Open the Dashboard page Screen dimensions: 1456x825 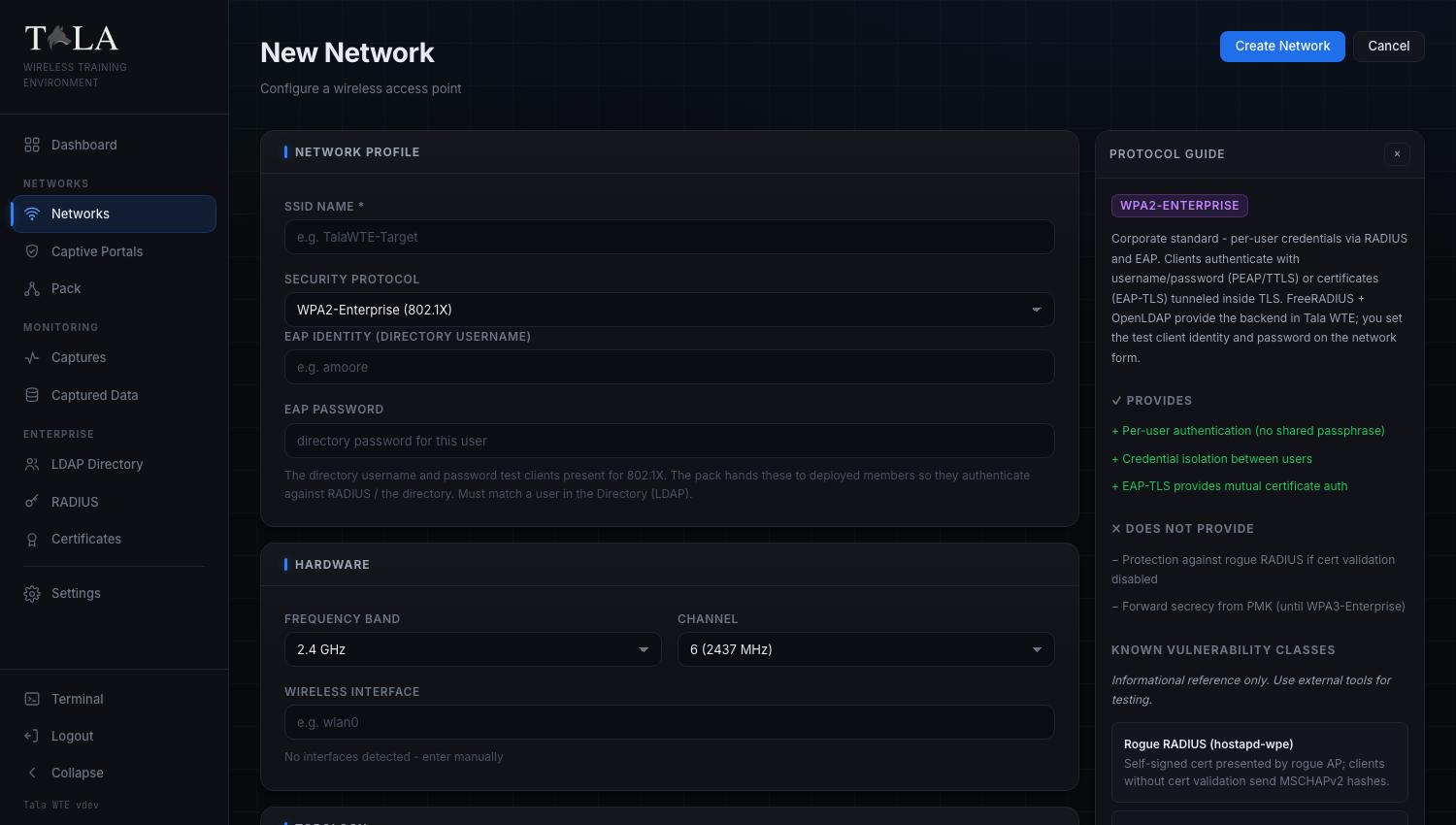click(114, 145)
